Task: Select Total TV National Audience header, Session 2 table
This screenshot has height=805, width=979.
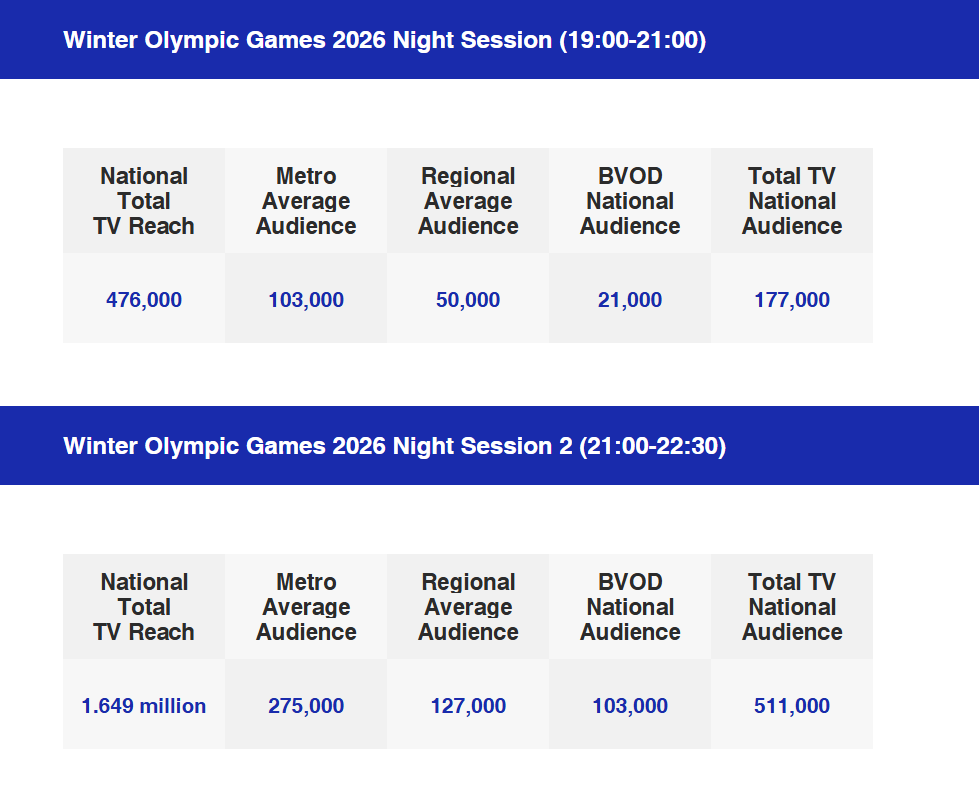Action: 792,607
